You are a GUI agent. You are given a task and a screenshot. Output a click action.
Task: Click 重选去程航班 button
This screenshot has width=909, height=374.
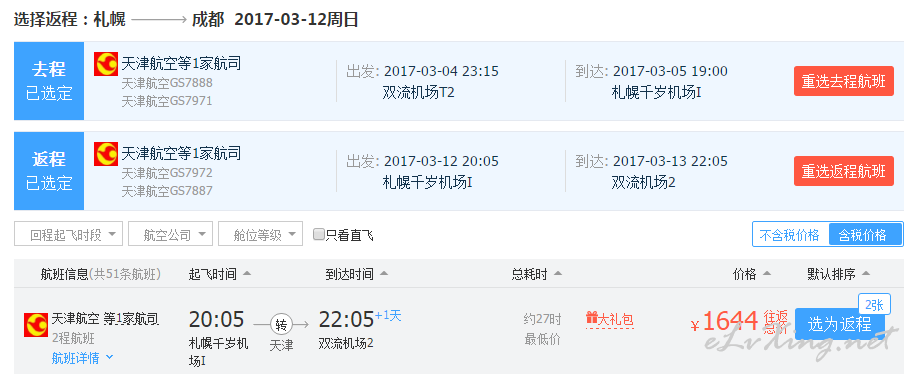coord(843,81)
